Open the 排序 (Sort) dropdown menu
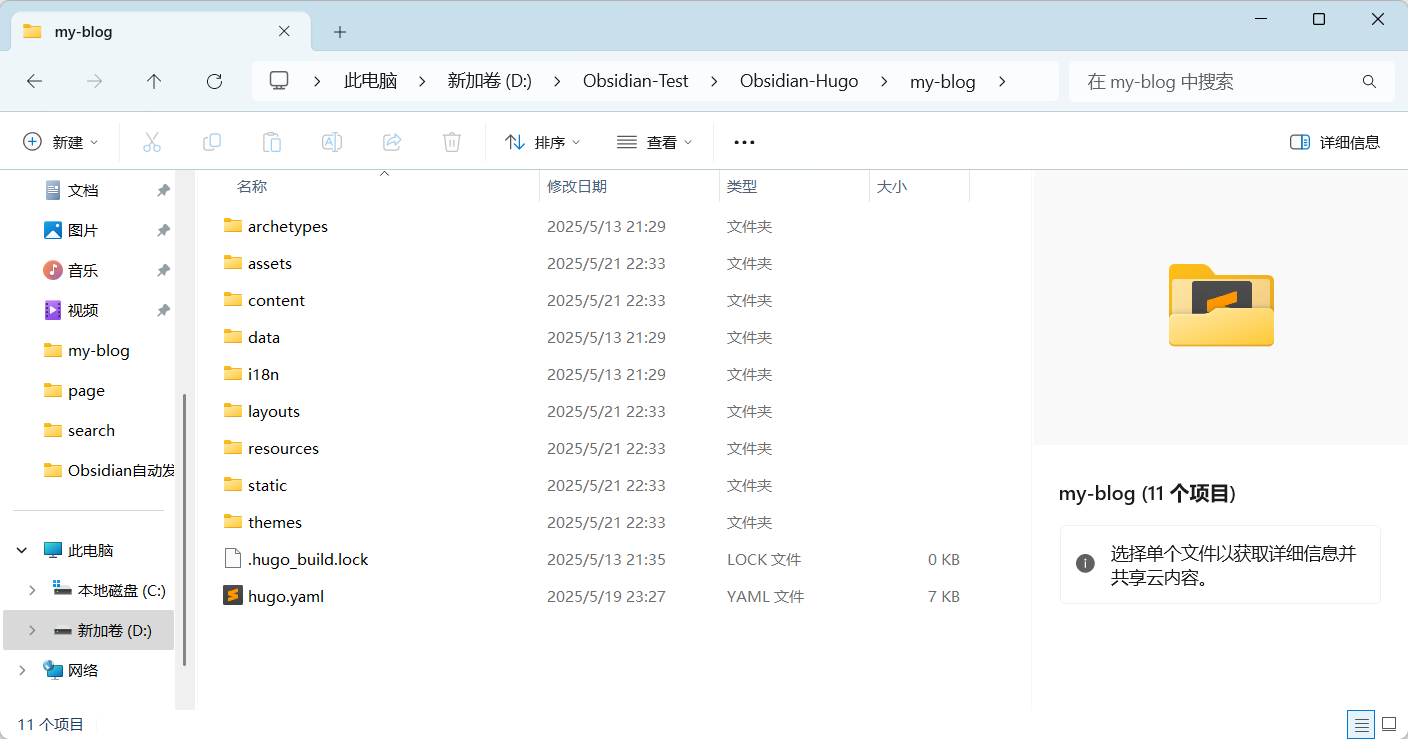Viewport: 1408px width, 739px height. click(x=543, y=142)
